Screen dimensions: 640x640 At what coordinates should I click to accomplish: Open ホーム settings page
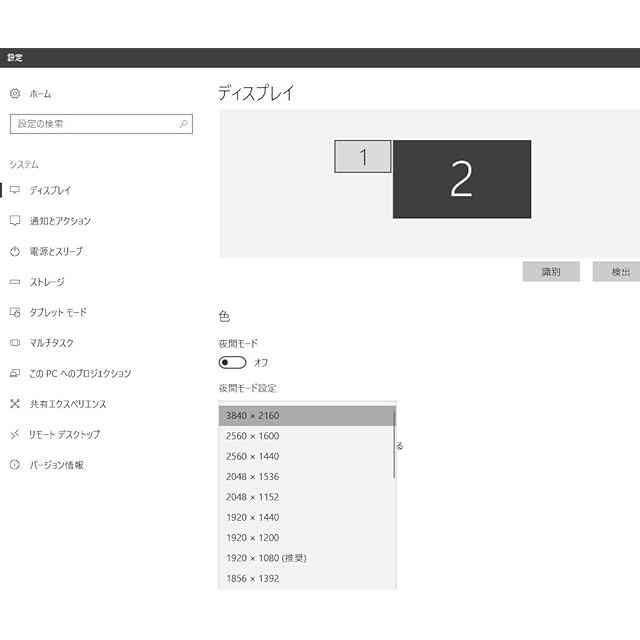(x=40, y=93)
